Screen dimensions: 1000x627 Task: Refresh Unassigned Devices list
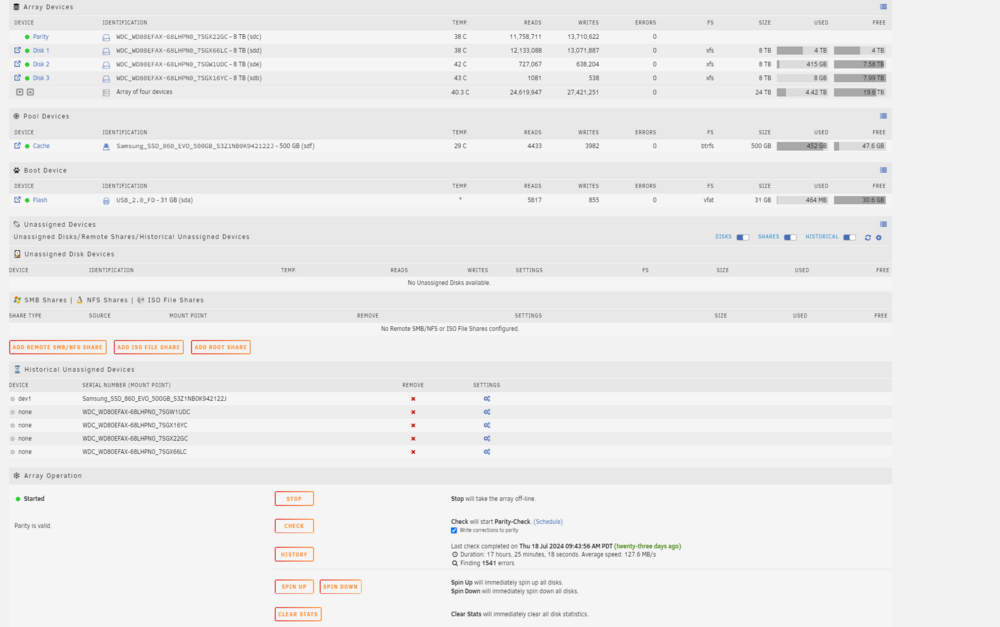[x=867, y=237]
